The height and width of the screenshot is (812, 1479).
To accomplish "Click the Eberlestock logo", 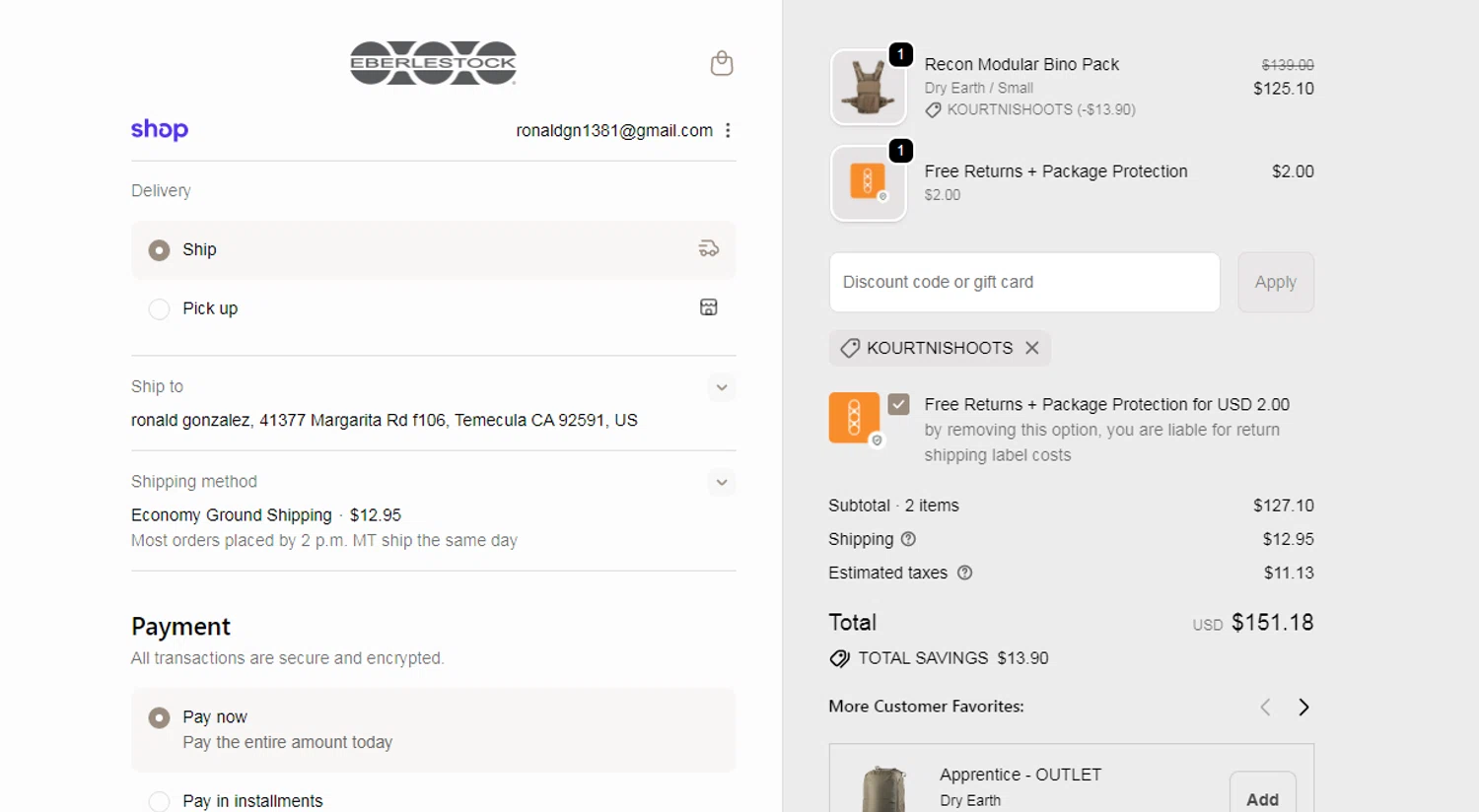I will click(433, 63).
